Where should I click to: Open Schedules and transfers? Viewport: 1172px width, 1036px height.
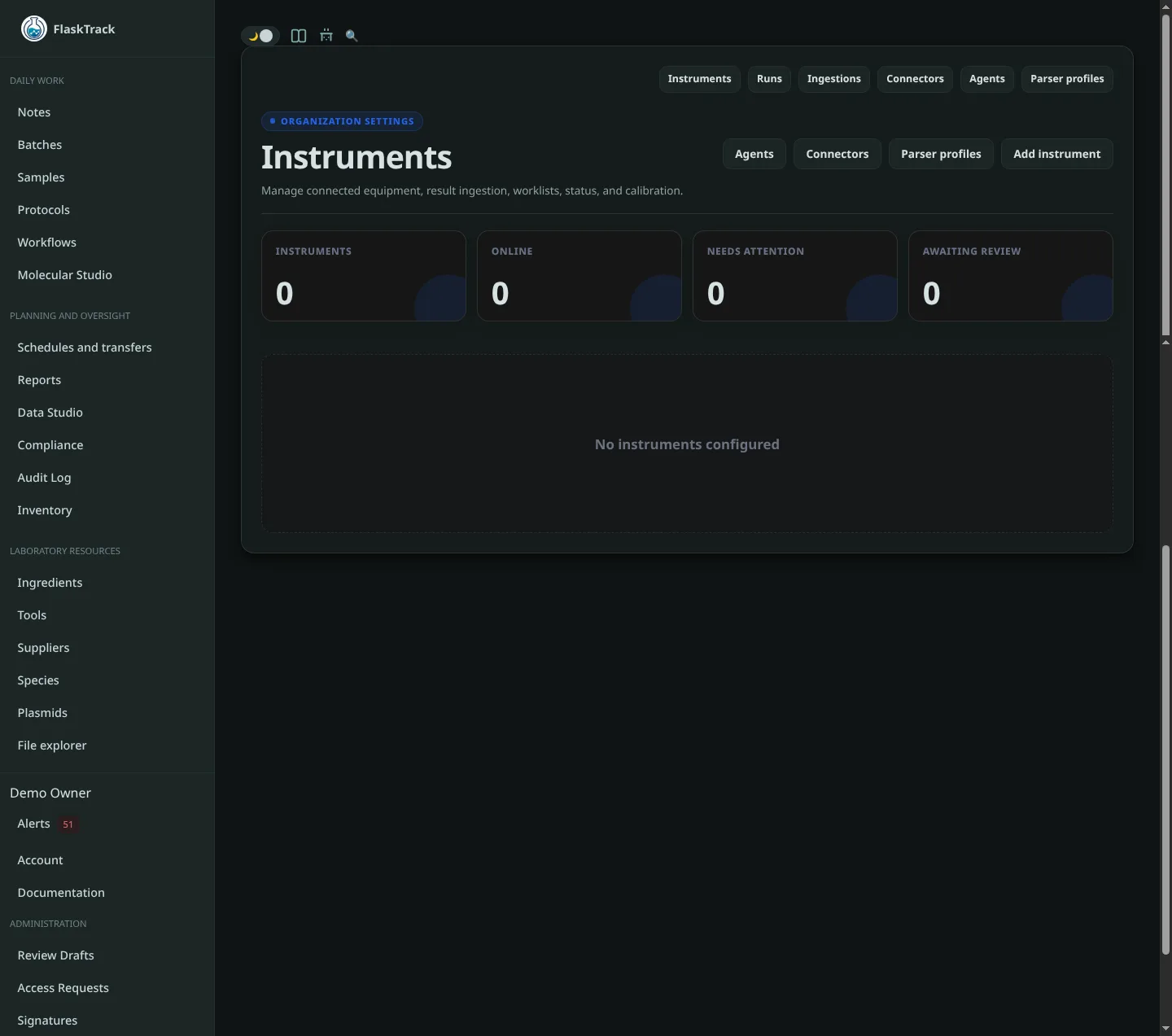(x=85, y=348)
